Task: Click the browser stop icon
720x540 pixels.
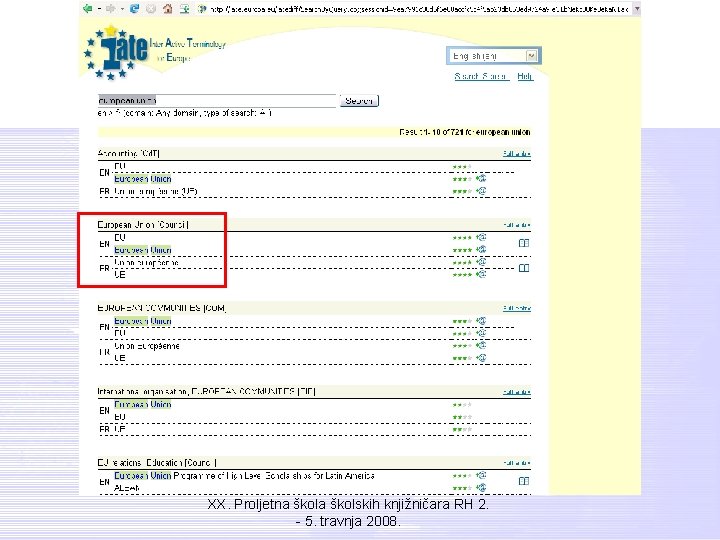Action: [x=151, y=8]
